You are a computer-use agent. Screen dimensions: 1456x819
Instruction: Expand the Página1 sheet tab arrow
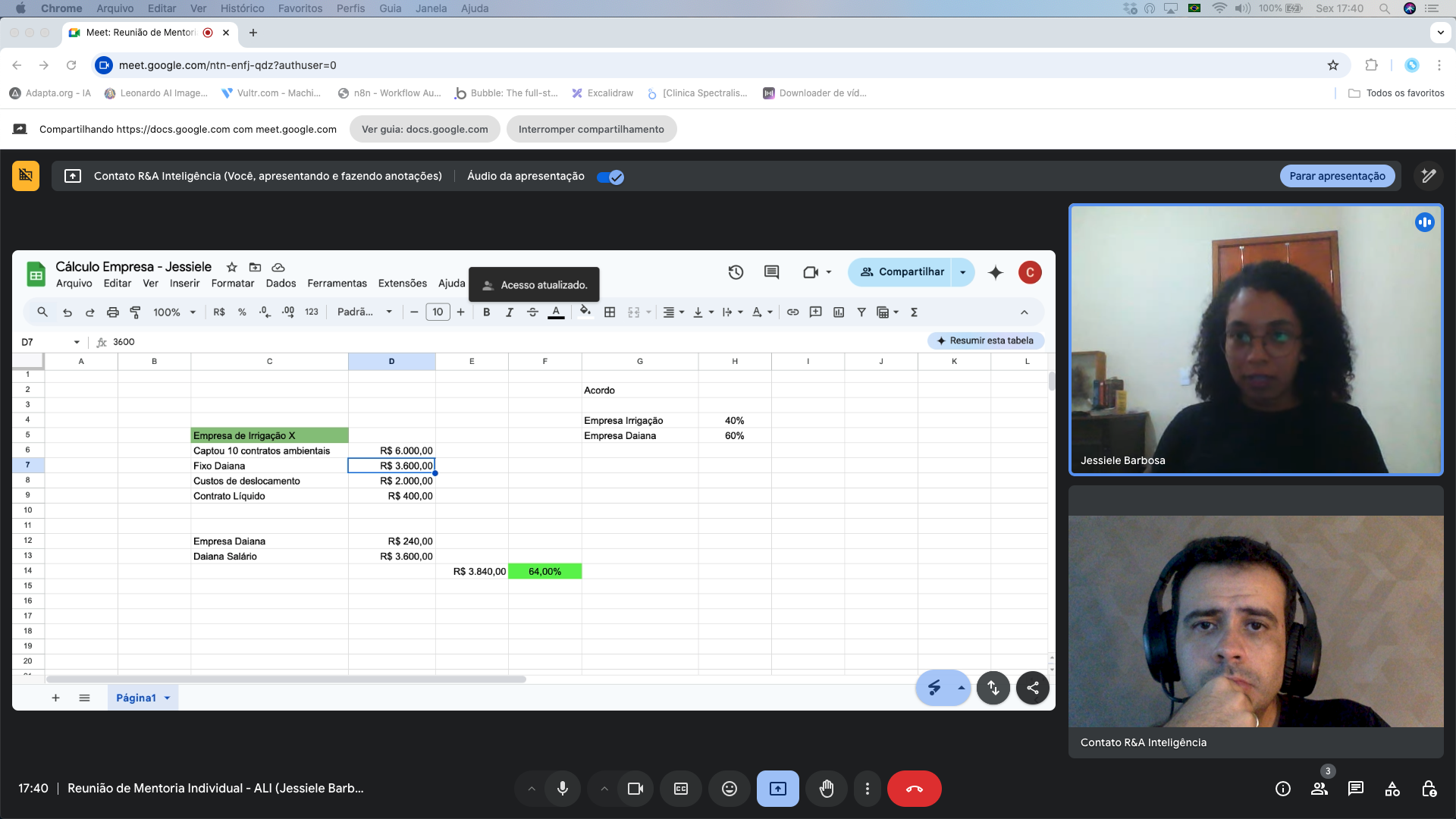point(168,698)
